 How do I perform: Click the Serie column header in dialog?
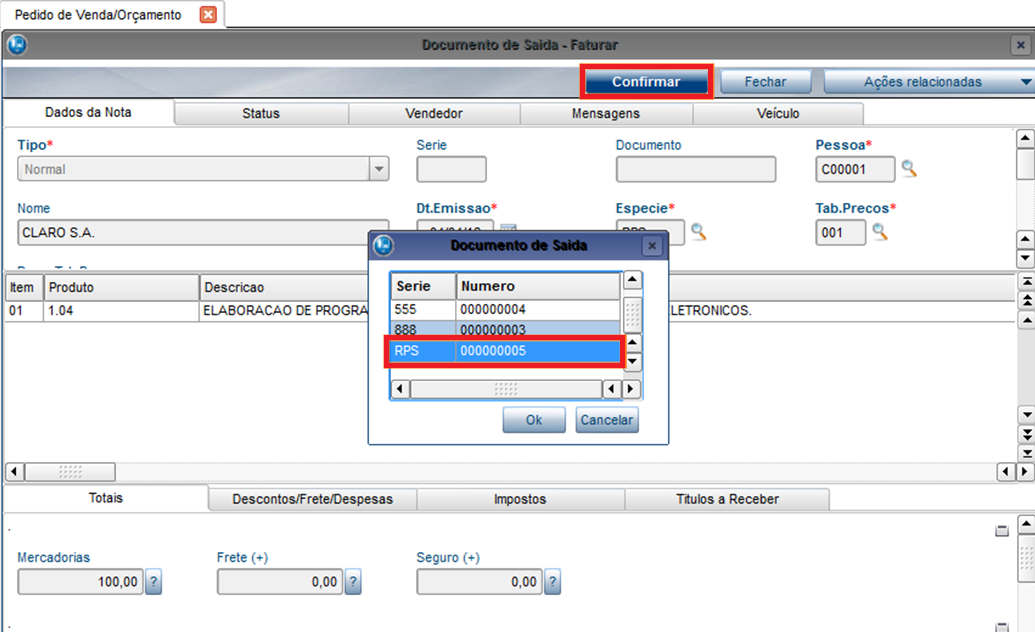tap(422, 286)
